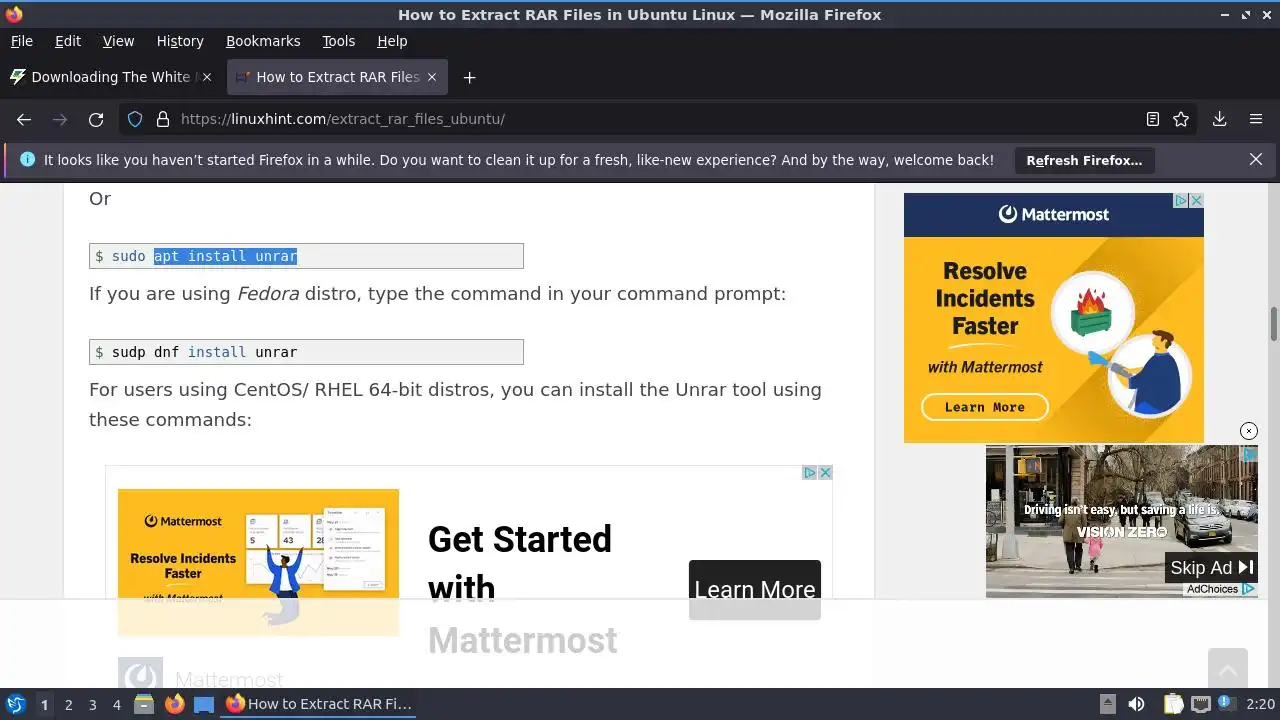Image resolution: width=1280 pixels, height=720 pixels.
Task: Open the Firefox hamburger menu
Action: click(1256, 119)
